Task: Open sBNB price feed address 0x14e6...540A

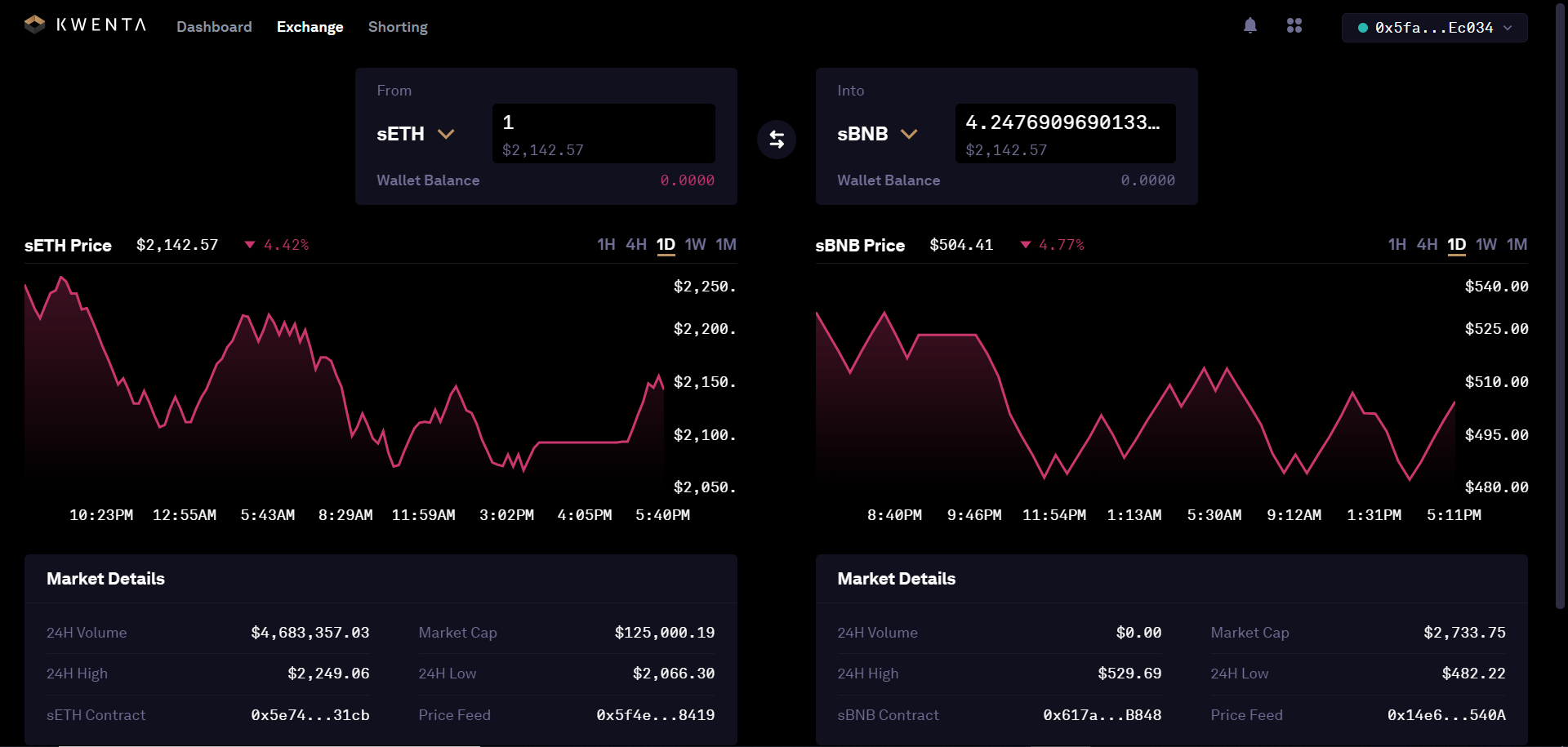Action: coord(1446,715)
